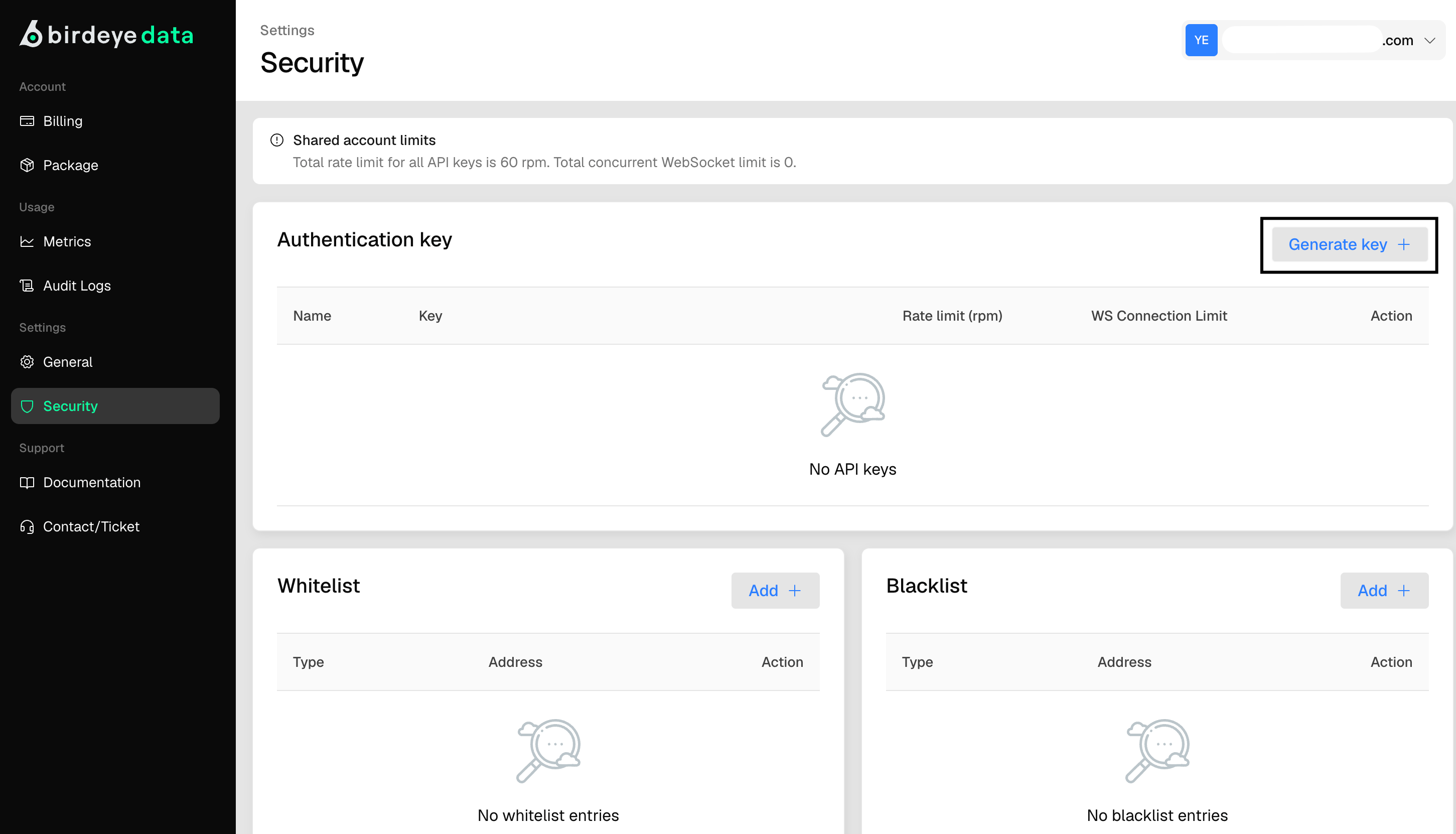This screenshot has height=834, width=1456.
Task: Click the Package box icon
Action: (x=27, y=165)
